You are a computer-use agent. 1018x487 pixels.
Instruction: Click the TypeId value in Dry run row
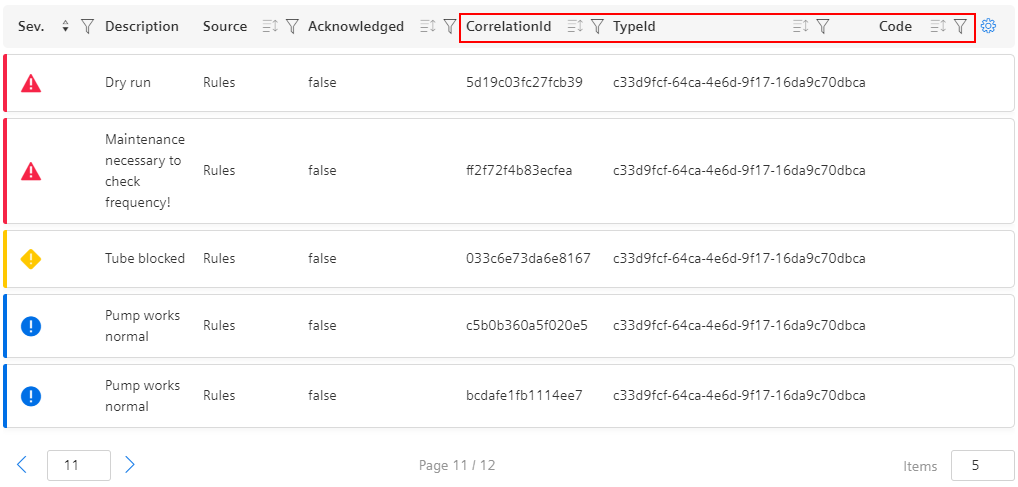[x=739, y=83]
